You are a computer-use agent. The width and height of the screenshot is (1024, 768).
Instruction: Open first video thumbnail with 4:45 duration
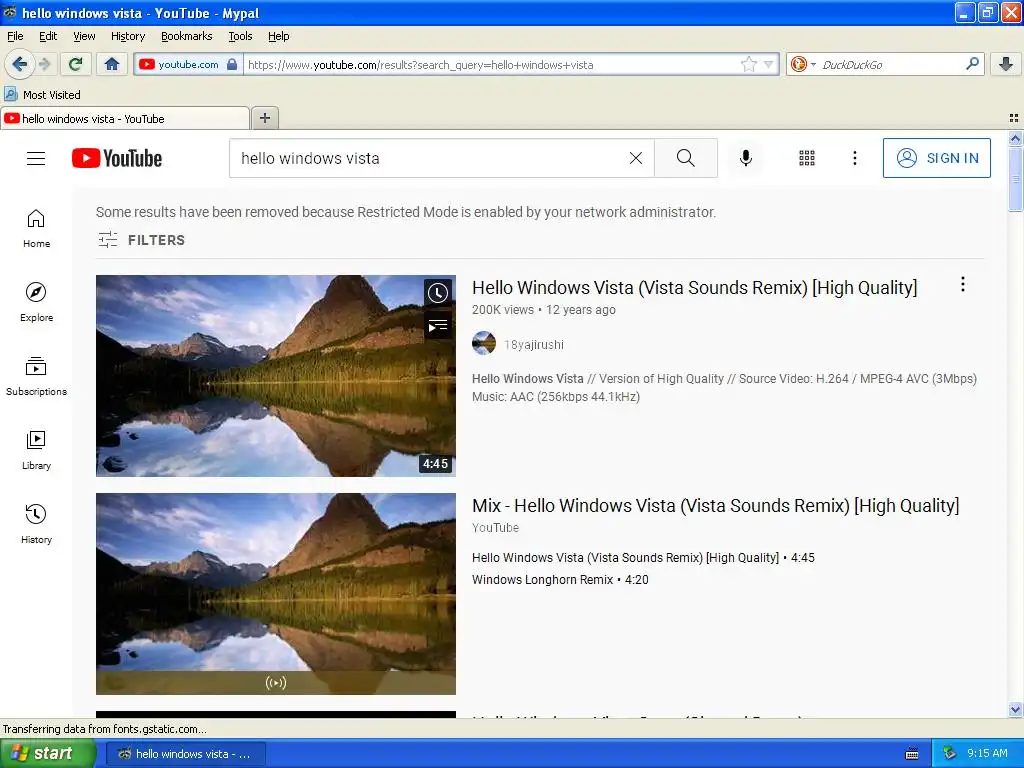[x=276, y=376]
